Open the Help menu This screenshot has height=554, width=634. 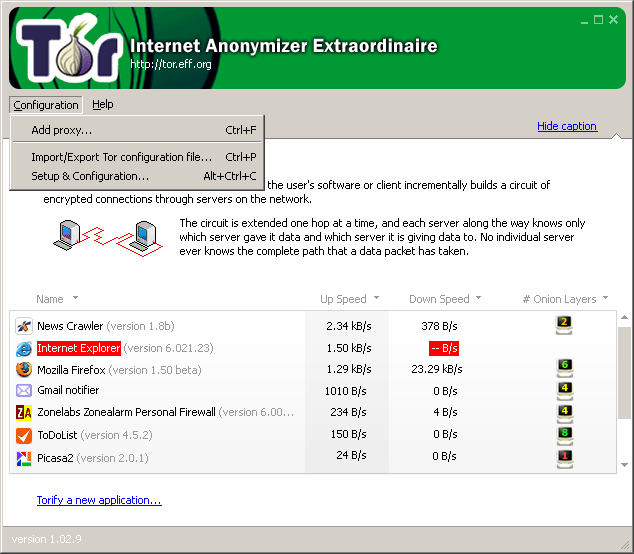click(103, 104)
